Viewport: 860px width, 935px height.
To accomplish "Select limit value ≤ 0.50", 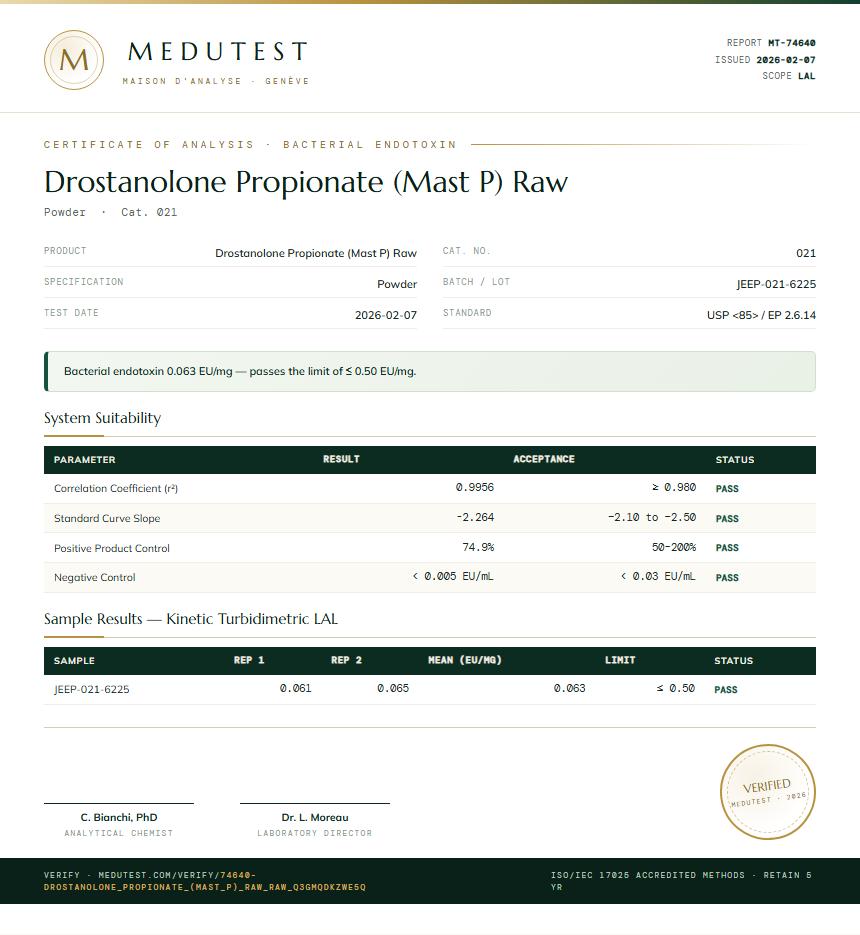I will (x=676, y=688).
